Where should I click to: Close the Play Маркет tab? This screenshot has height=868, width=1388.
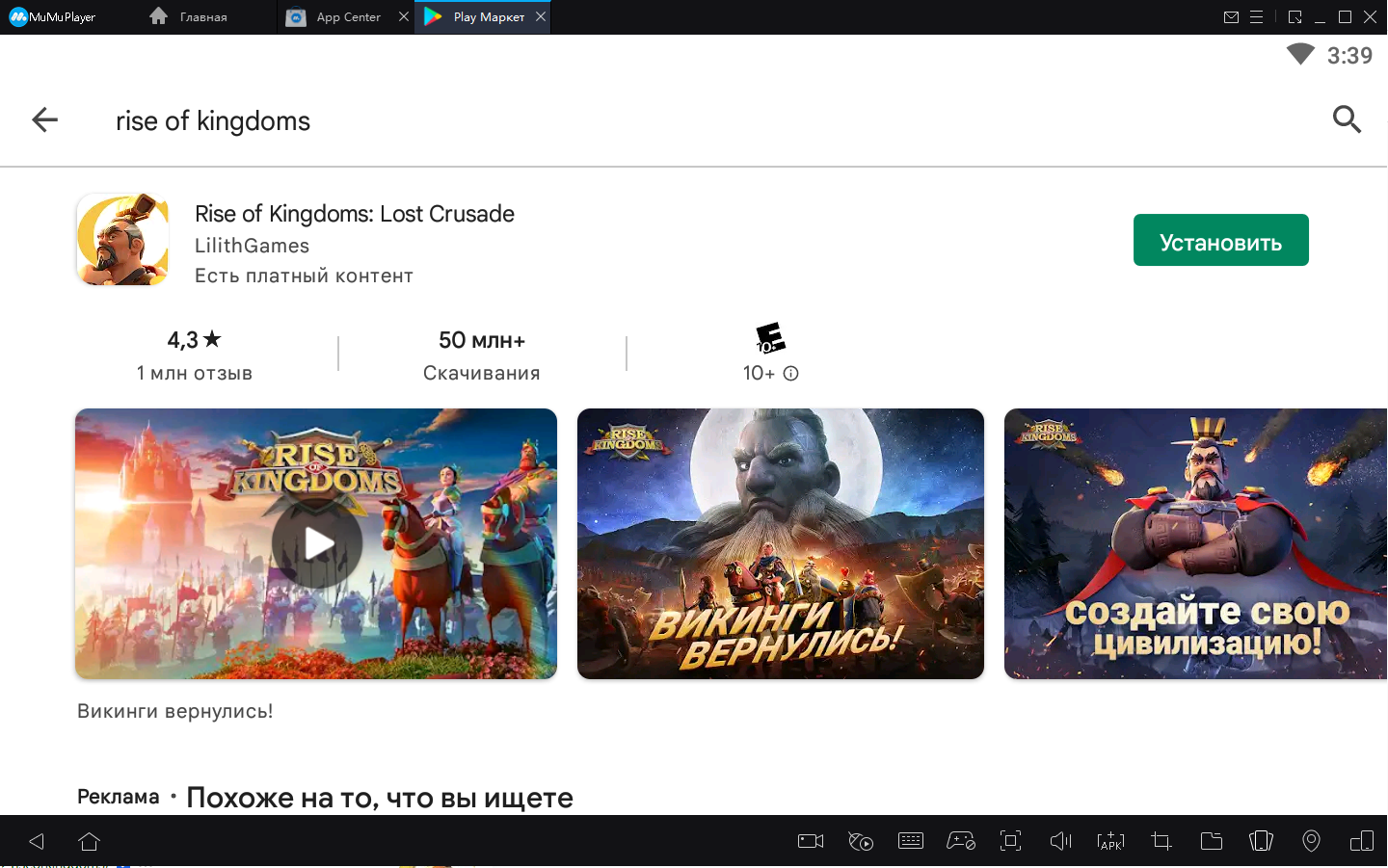click(x=541, y=16)
